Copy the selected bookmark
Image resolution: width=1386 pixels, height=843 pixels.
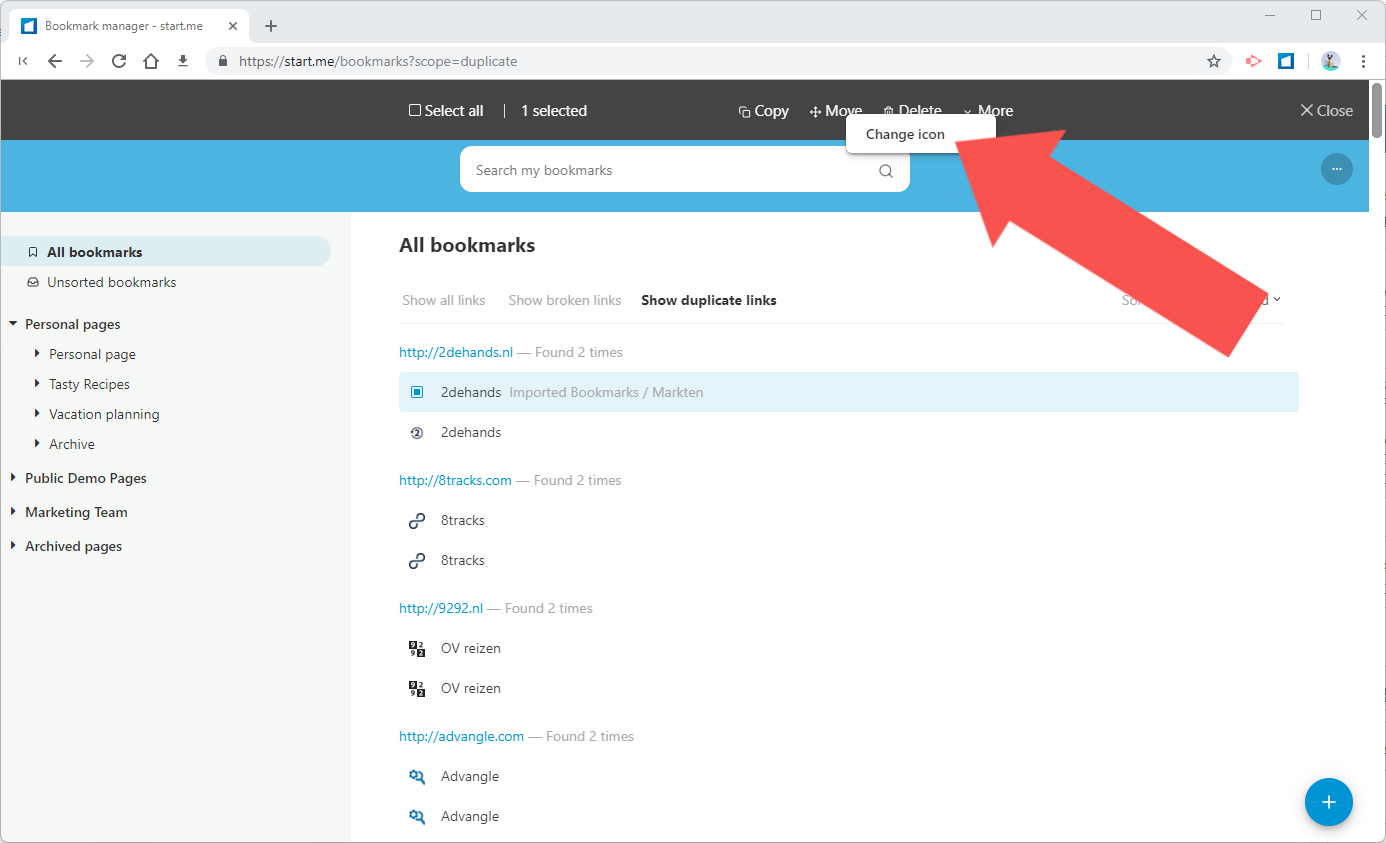click(x=764, y=111)
